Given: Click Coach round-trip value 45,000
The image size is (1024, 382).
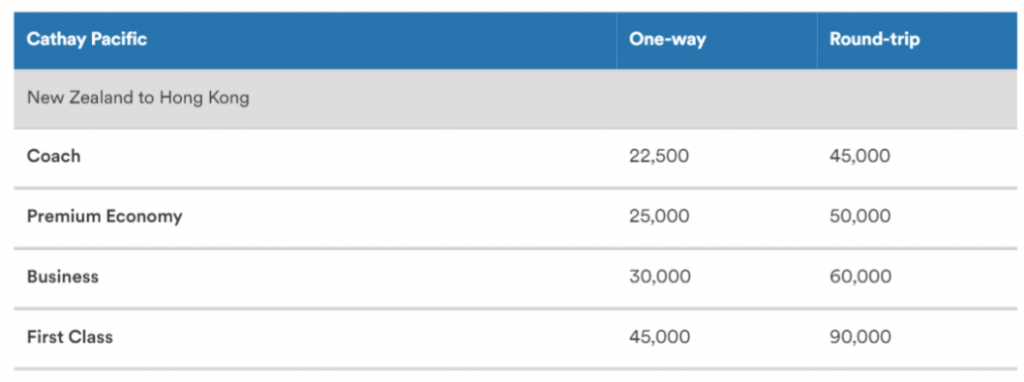Looking at the screenshot, I should (859, 157).
